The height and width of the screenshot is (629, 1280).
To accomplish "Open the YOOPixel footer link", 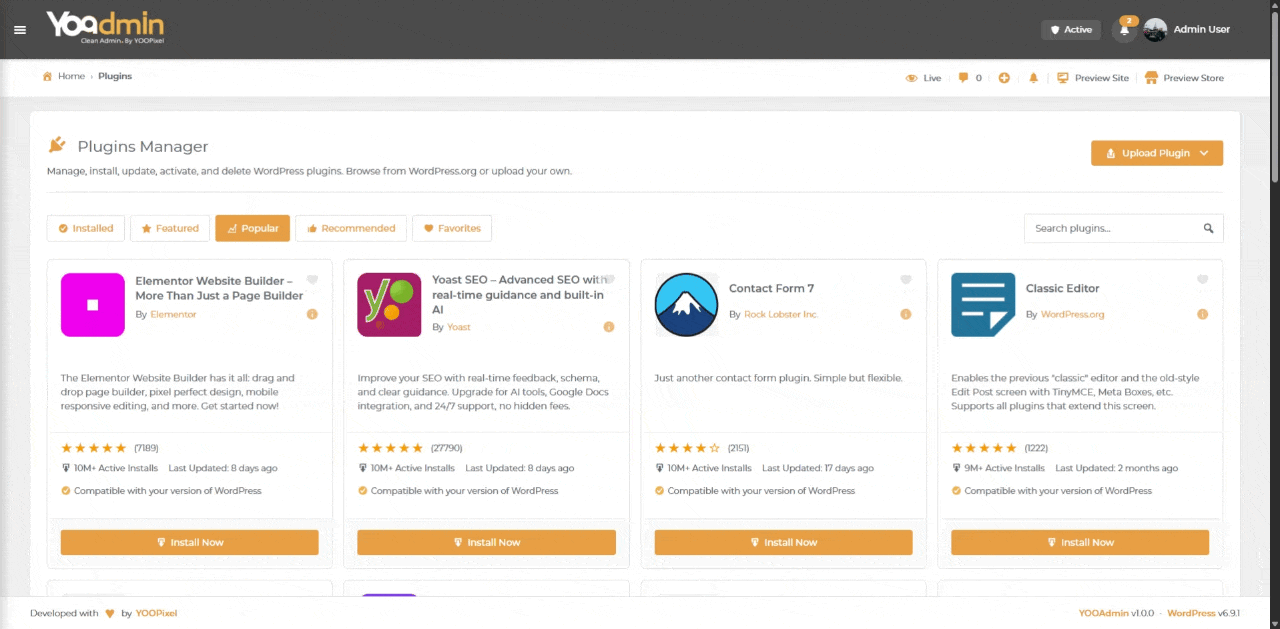I will click(x=156, y=613).
